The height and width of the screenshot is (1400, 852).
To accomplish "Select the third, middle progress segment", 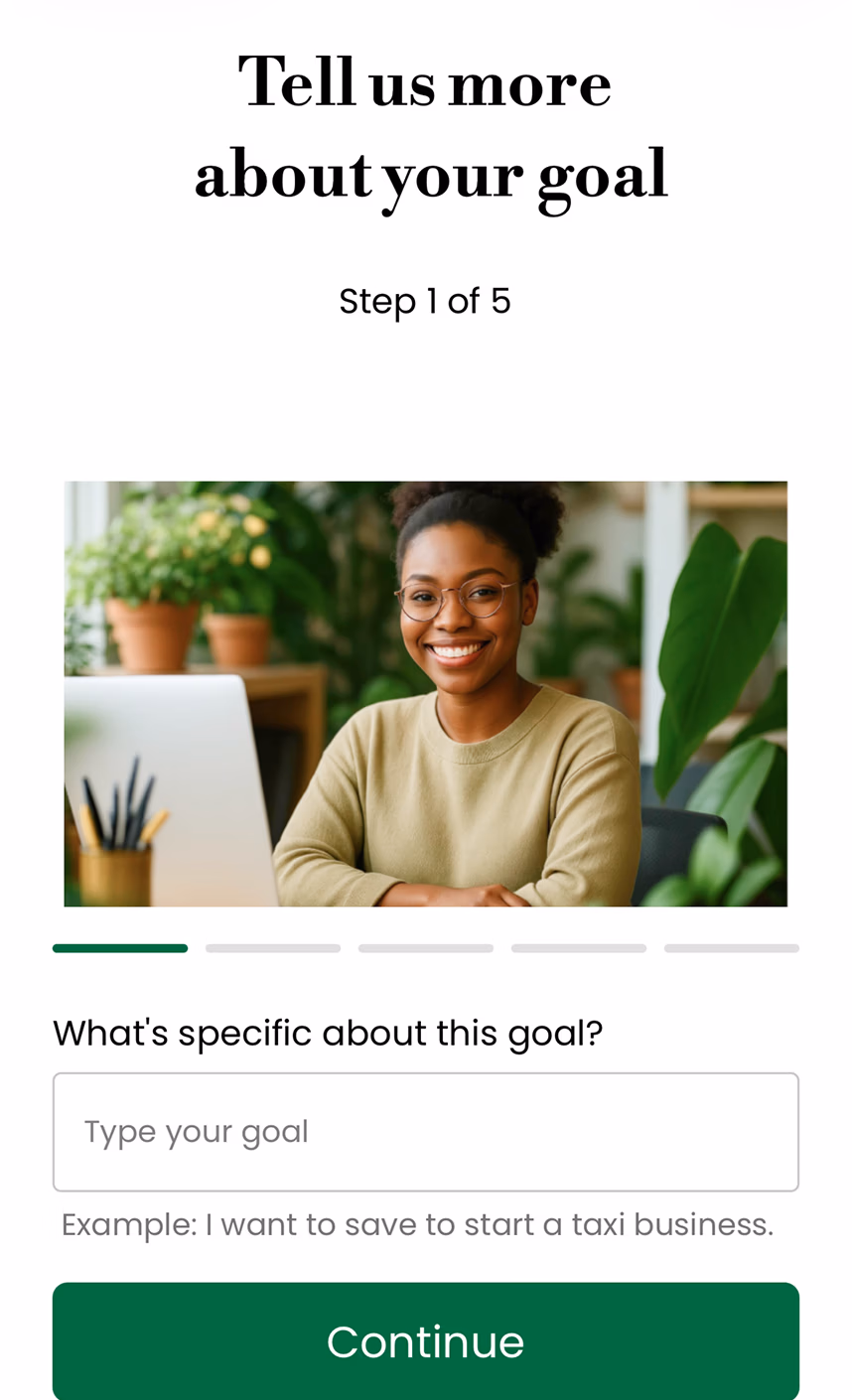I will coord(426,948).
